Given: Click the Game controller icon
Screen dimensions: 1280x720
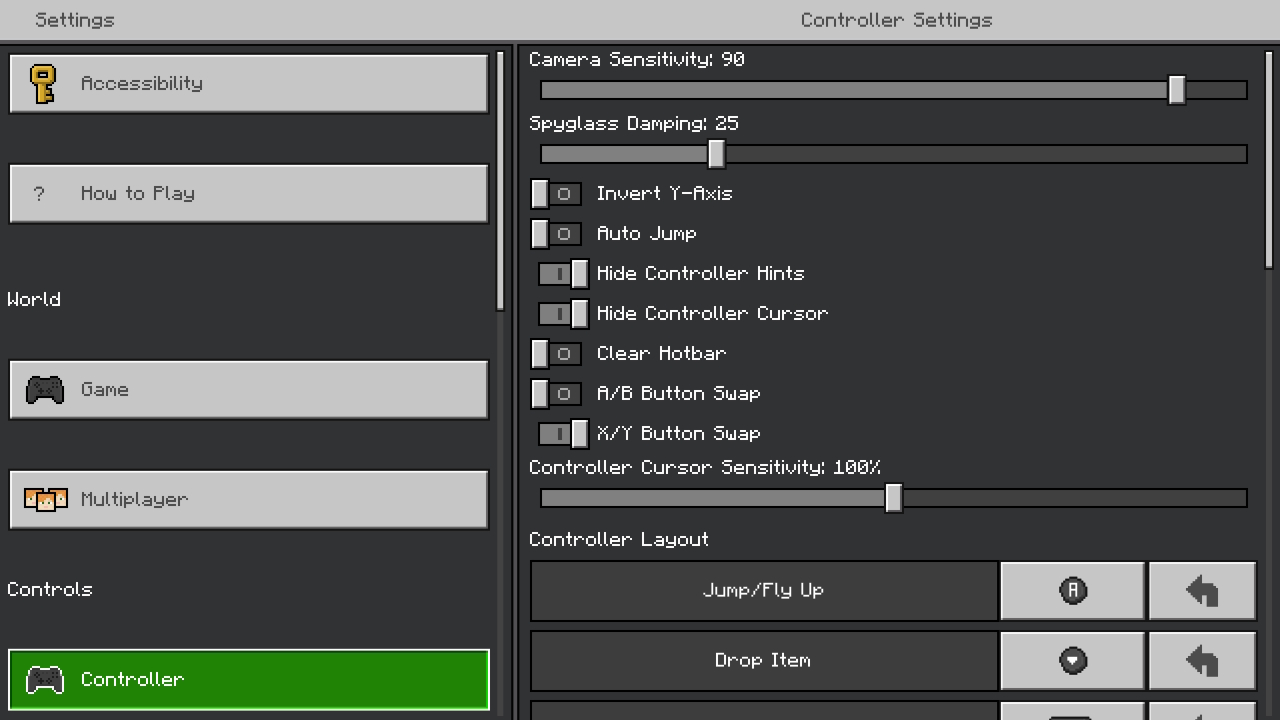Looking at the screenshot, I should [x=44, y=390].
